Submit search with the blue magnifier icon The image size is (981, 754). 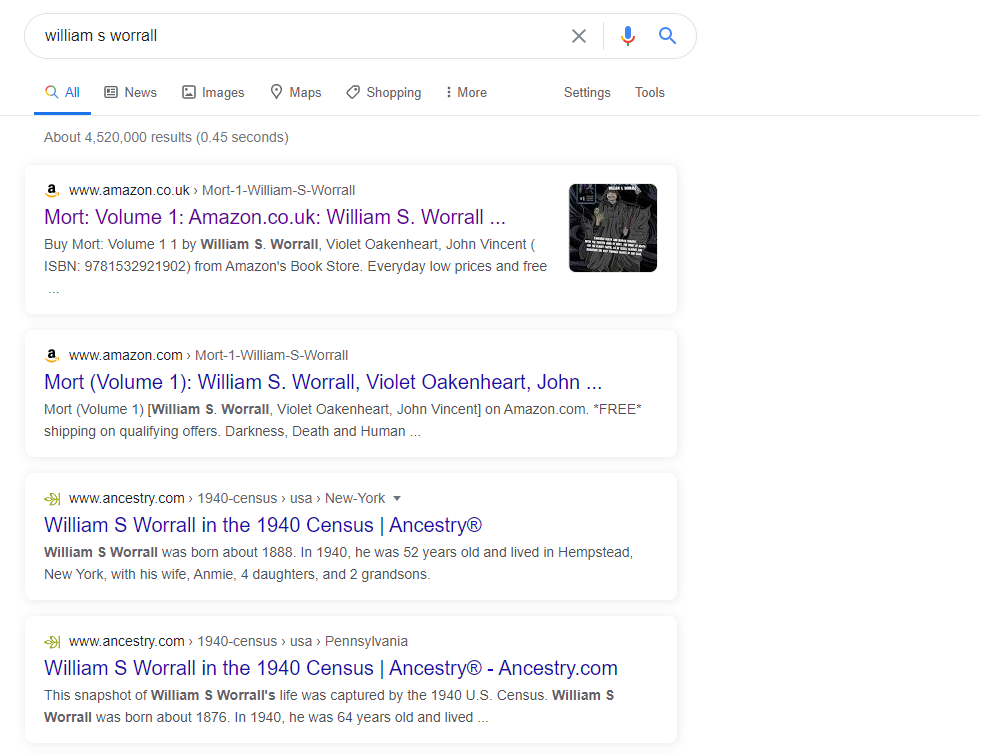coord(668,36)
